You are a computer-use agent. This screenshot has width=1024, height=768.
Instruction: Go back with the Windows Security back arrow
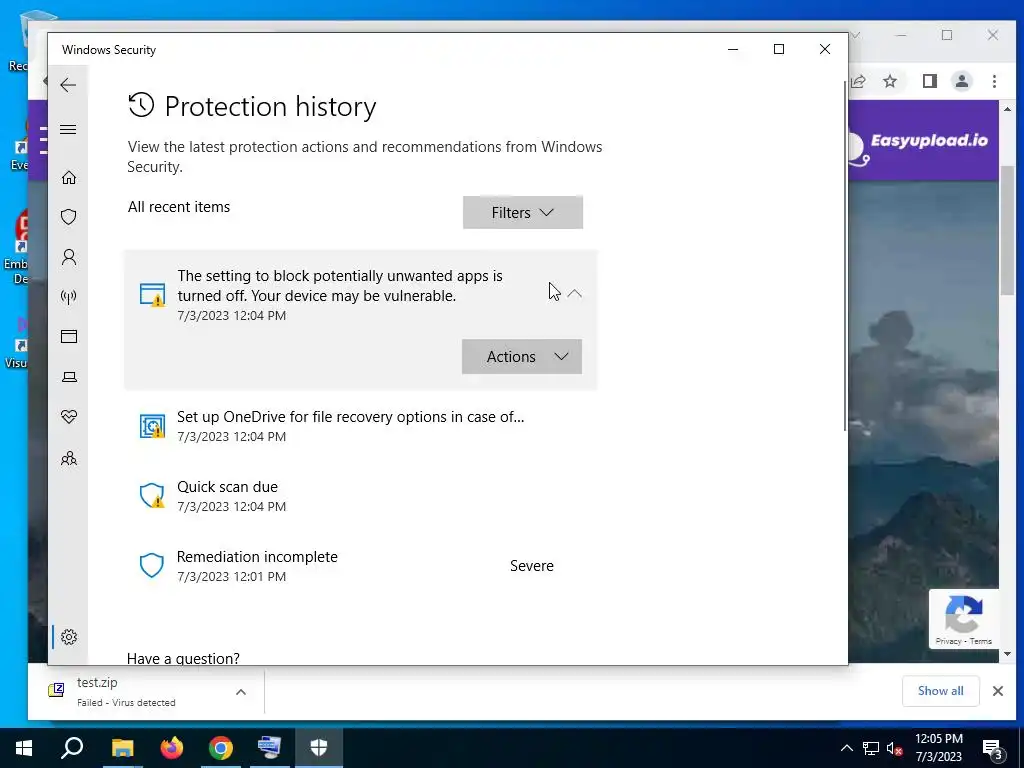tap(68, 85)
